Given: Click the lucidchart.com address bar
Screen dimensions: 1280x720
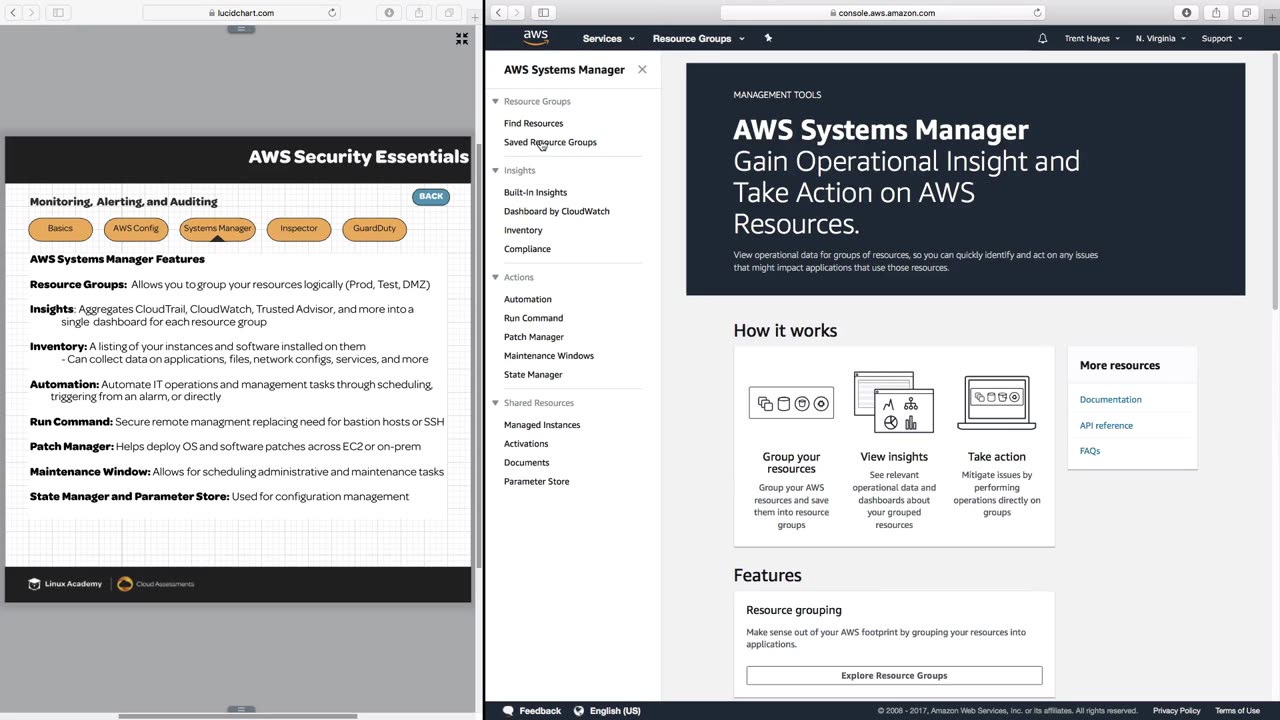Looking at the screenshot, I should (x=242, y=12).
